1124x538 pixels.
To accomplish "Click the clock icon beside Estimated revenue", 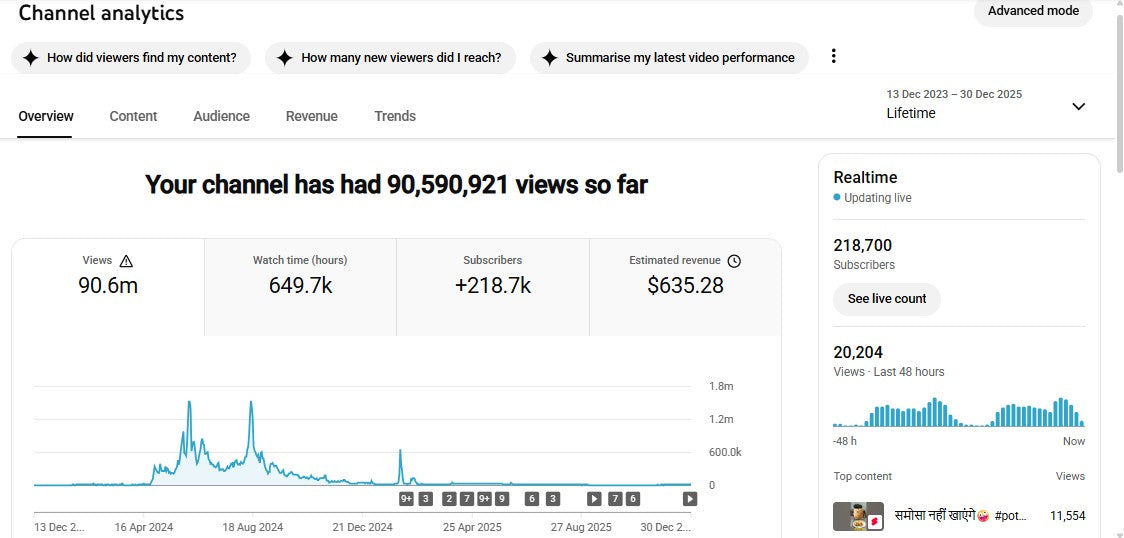I will (x=734, y=261).
